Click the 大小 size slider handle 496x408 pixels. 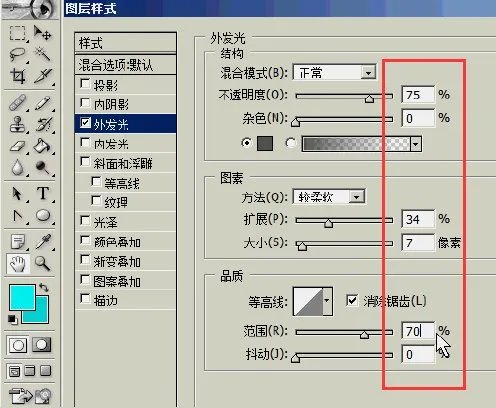(302, 247)
